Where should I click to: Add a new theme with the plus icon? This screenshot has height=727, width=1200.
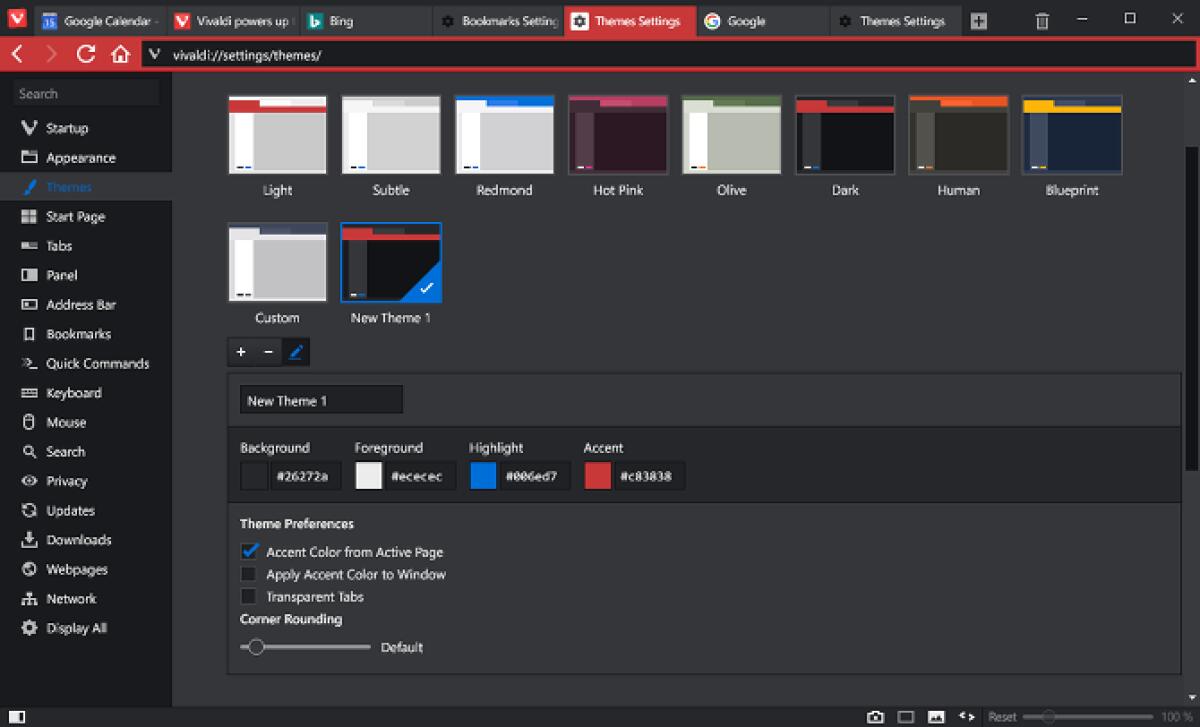pos(241,352)
